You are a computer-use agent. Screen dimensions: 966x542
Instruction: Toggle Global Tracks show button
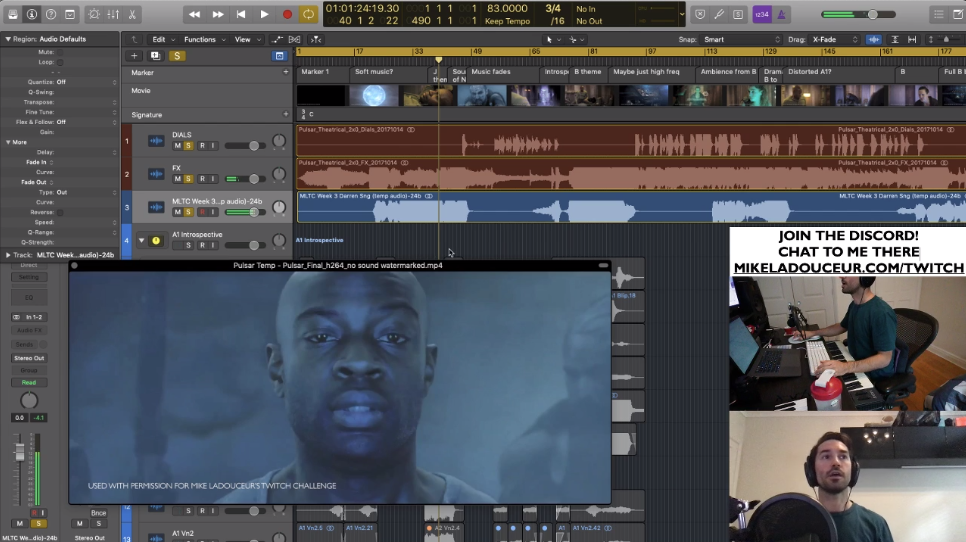279,56
